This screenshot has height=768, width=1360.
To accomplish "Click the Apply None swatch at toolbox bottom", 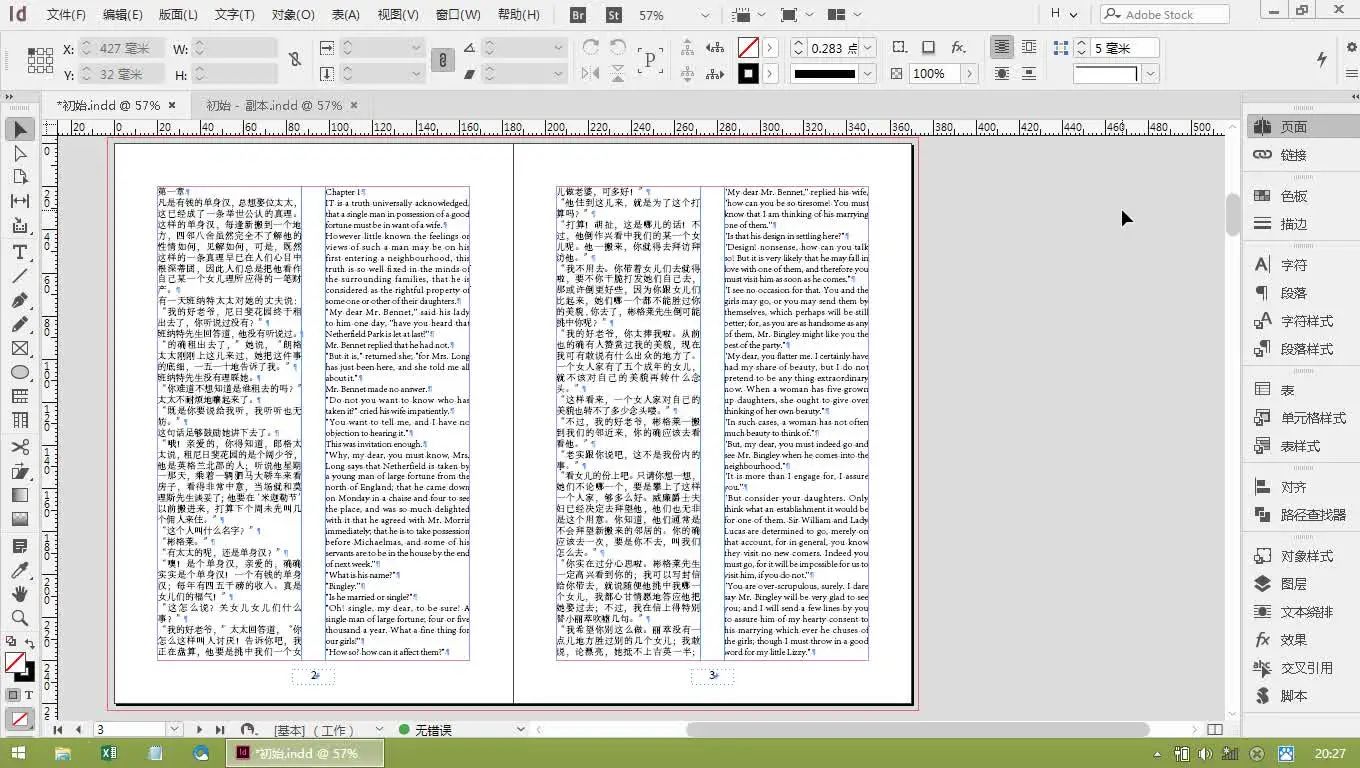I will click(x=20, y=718).
